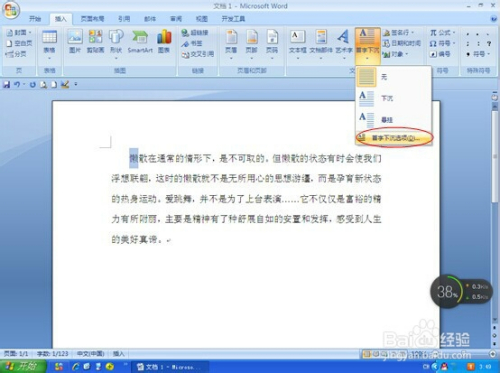Image resolution: width=500 pixels, height=373 pixels.
Task: Toggle 插入 insert mode in status bar
Action: pos(118,354)
